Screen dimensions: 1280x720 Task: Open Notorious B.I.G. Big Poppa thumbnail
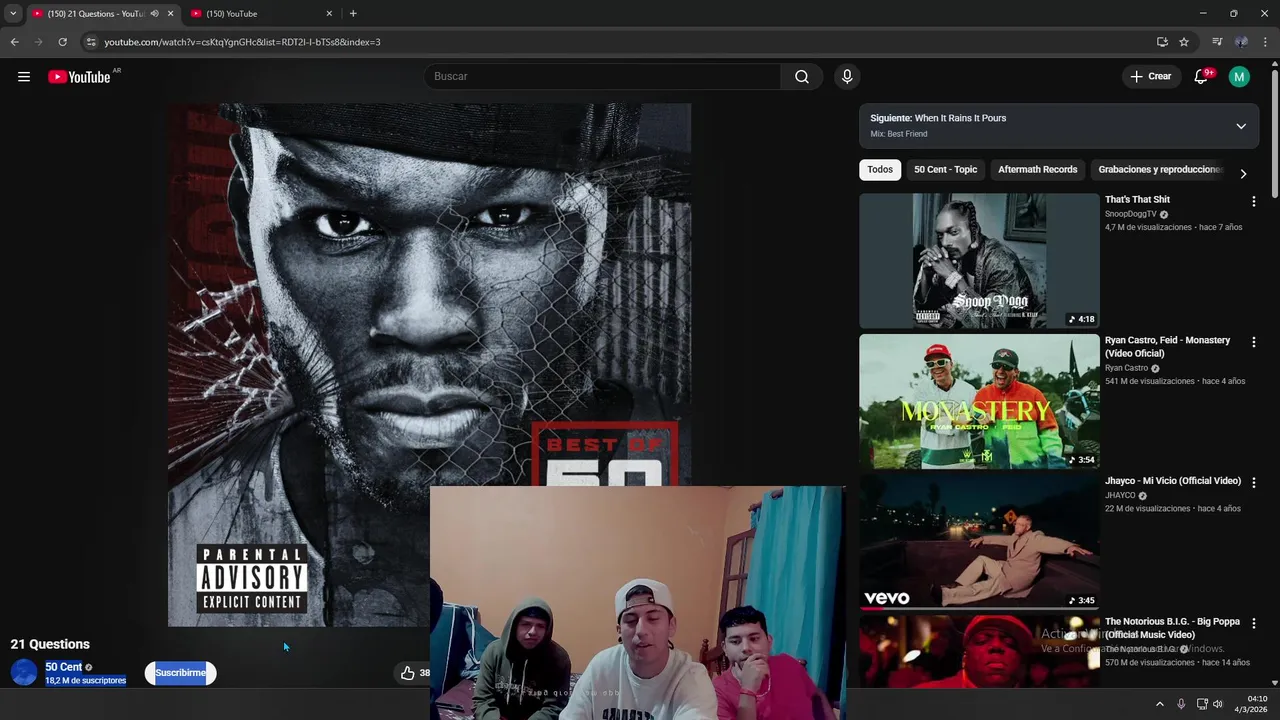pos(979,652)
